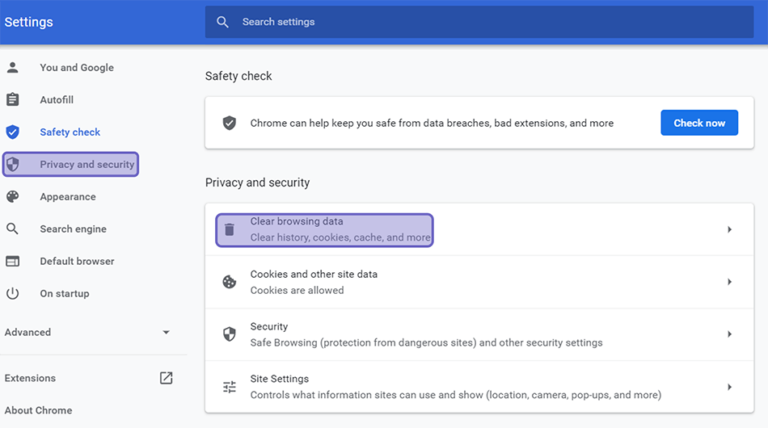Click the power icon for On startup
768x428 pixels.
pos(13,293)
